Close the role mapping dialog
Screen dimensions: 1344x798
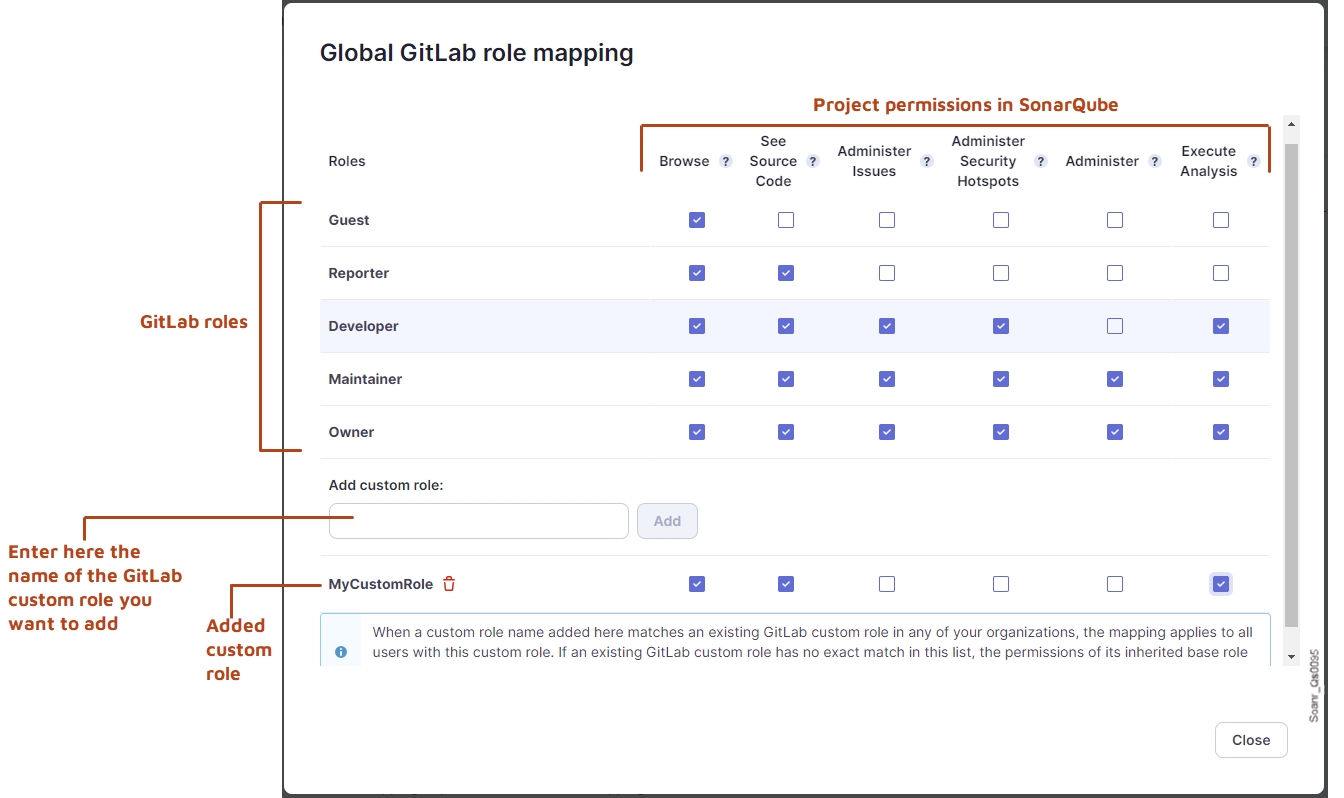[1250, 740]
